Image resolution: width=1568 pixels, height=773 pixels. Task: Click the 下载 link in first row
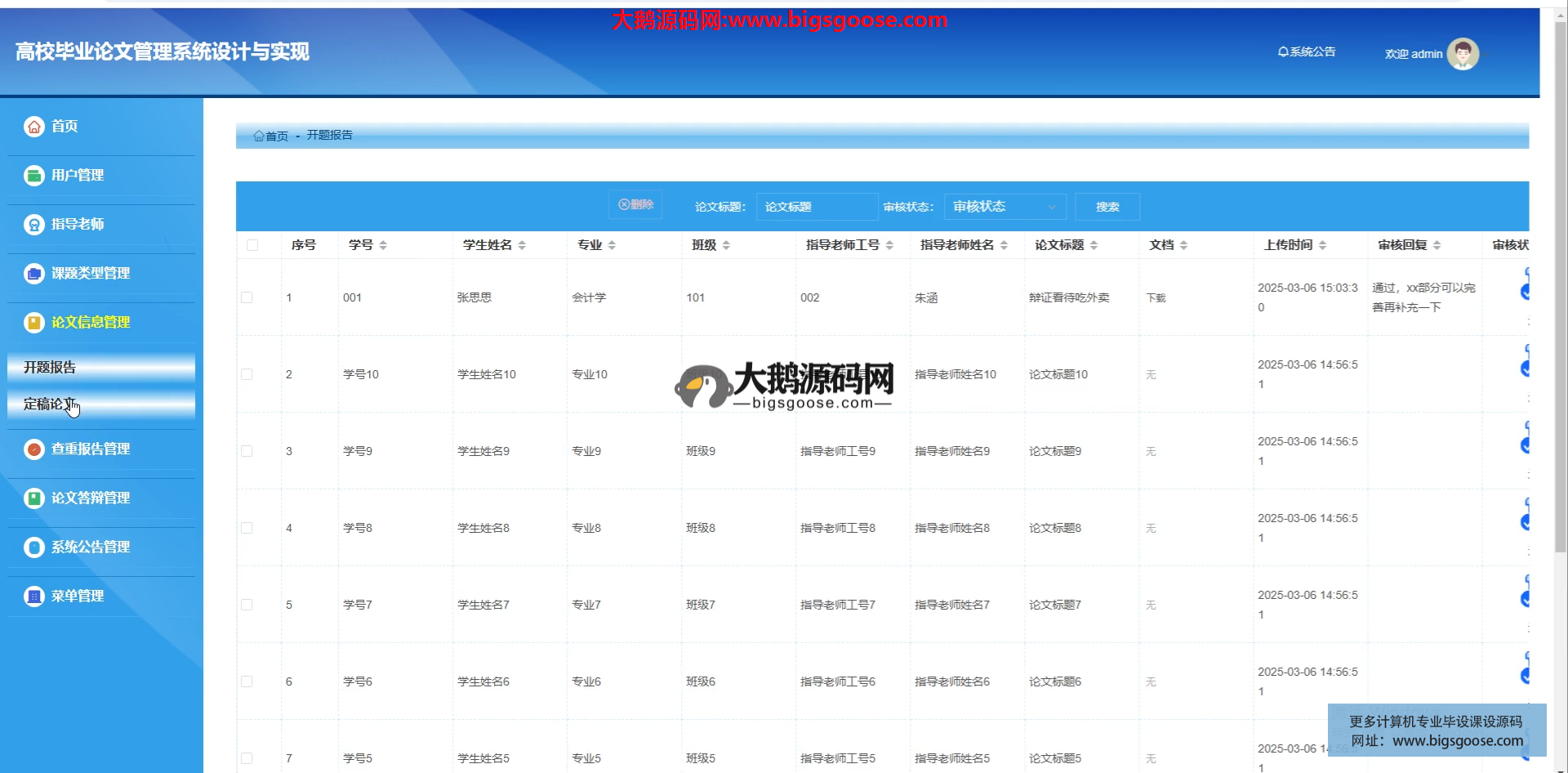[x=1156, y=297]
